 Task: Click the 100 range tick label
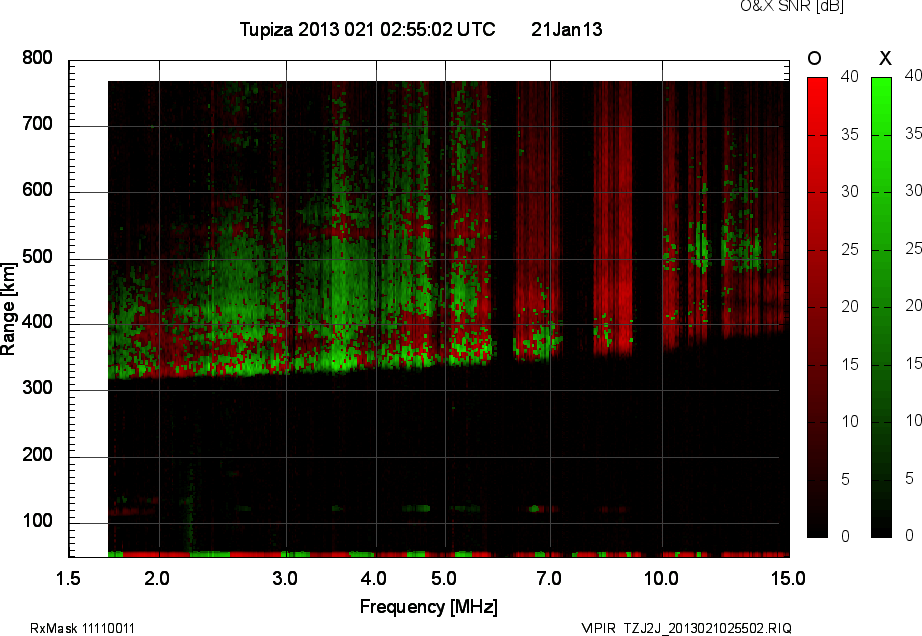(x=37, y=521)
